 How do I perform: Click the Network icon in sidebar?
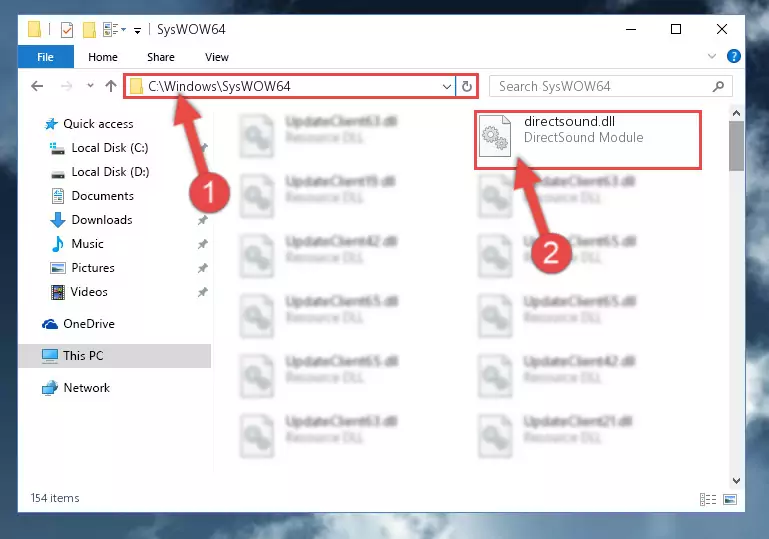tap(50, 388)
